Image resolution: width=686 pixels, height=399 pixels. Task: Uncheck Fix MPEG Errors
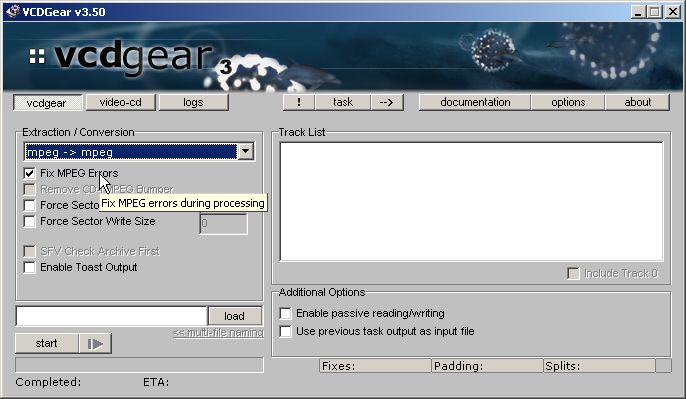click(29, 173)
